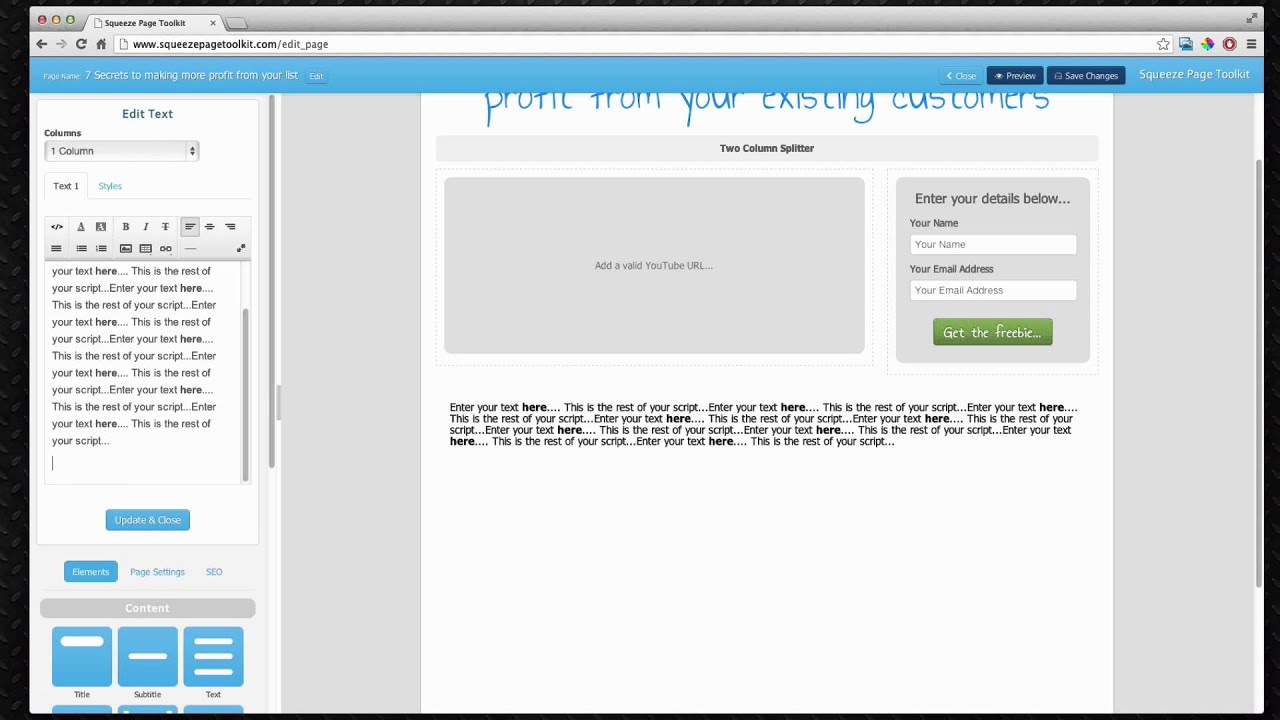
Task: Open the HTML source code view icon
Action: point(57,227)
